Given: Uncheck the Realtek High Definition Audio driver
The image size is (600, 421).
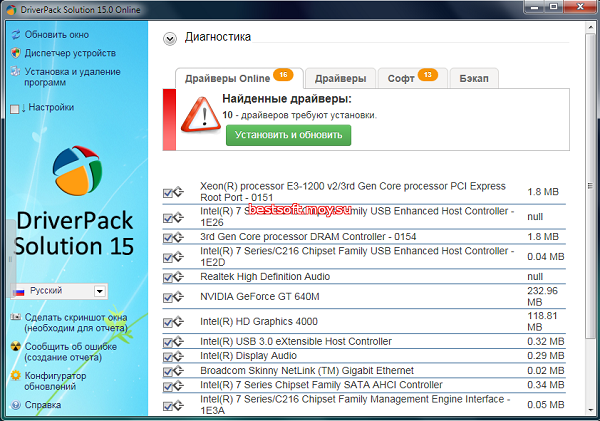Looking at the screenshot, I should (168, 275).
